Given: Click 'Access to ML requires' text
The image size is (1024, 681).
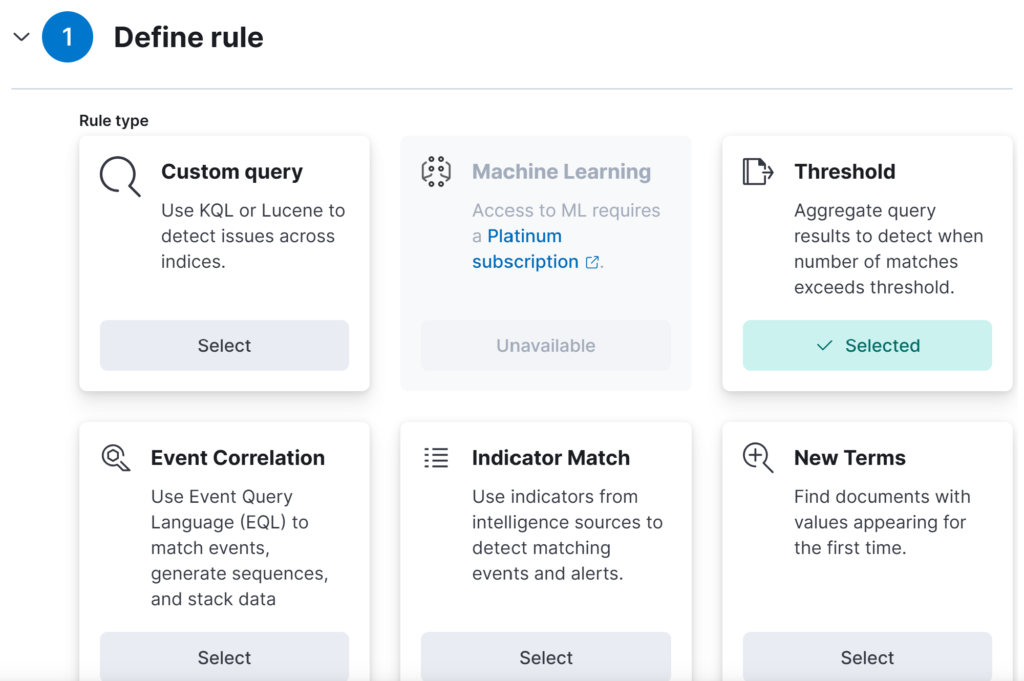Looking at the screenshot, I should point(566,210).
